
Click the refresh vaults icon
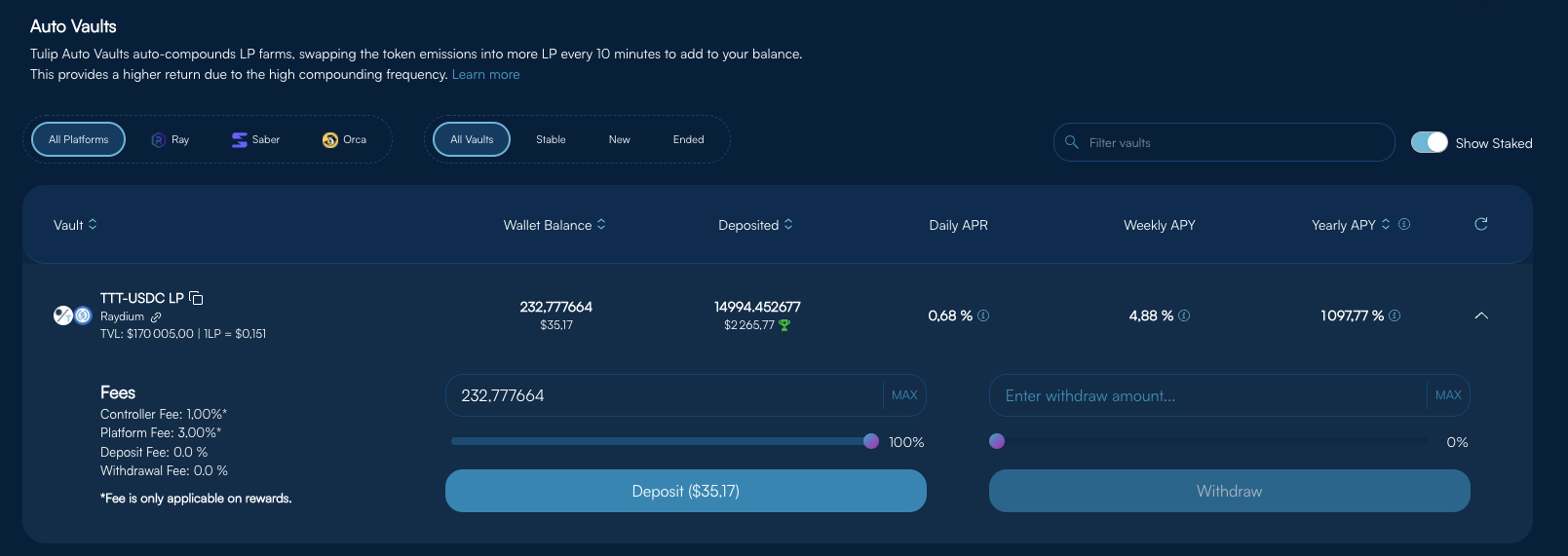point(1480,224)
